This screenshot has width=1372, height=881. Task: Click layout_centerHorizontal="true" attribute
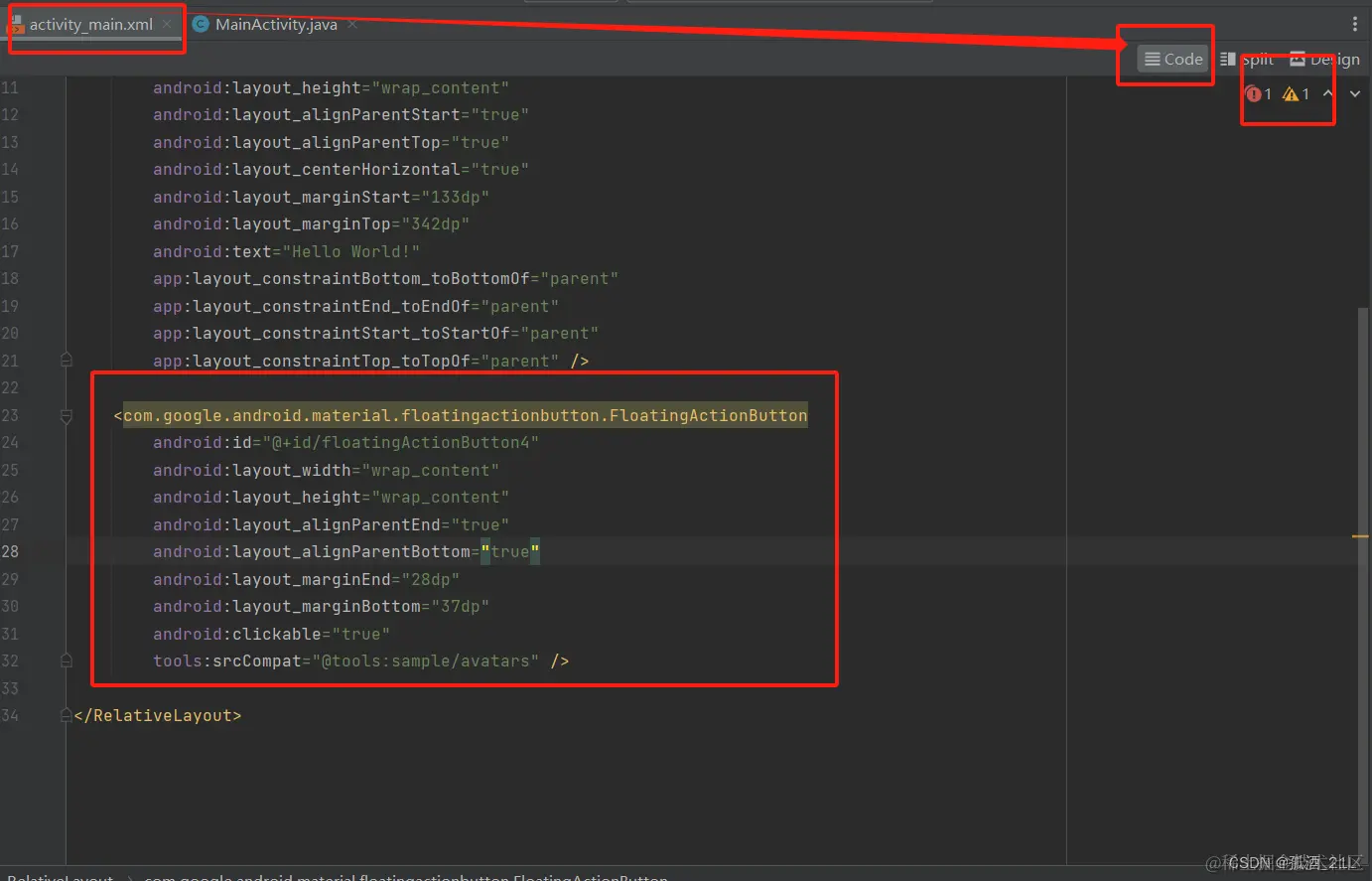[341, 170]
